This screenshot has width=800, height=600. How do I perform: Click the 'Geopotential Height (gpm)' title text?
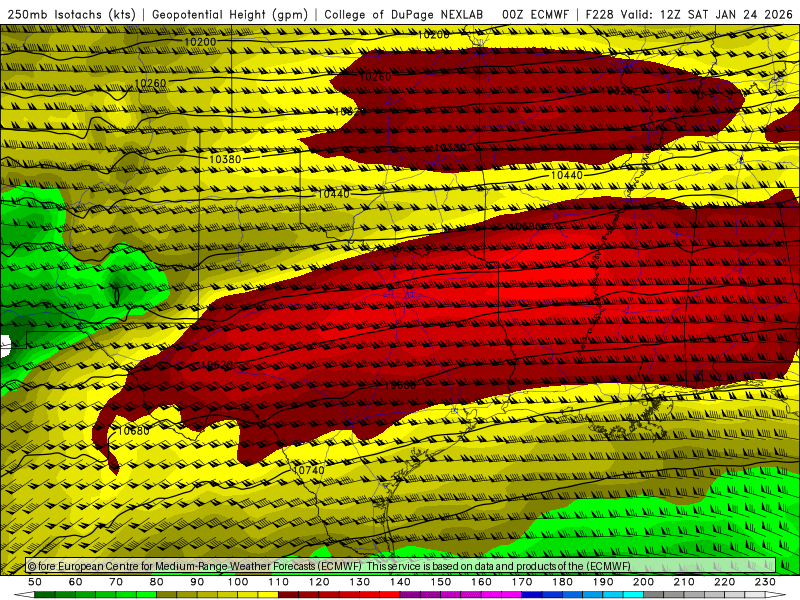pyautogui.click(x=230, y=14)
